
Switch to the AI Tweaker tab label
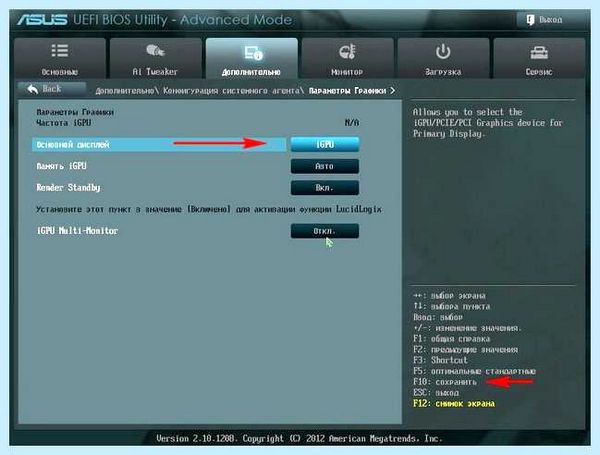click(155, 72)
